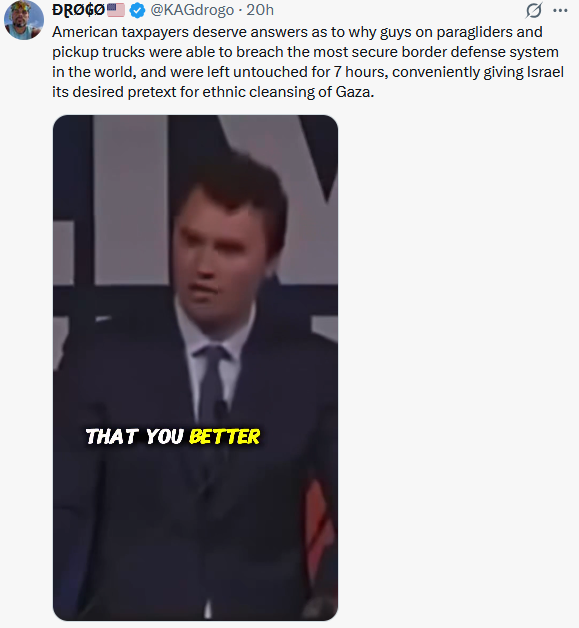The image size is (579, 628).
Task: Open the post via the 20h timestamp
Action: coord(260,10)
